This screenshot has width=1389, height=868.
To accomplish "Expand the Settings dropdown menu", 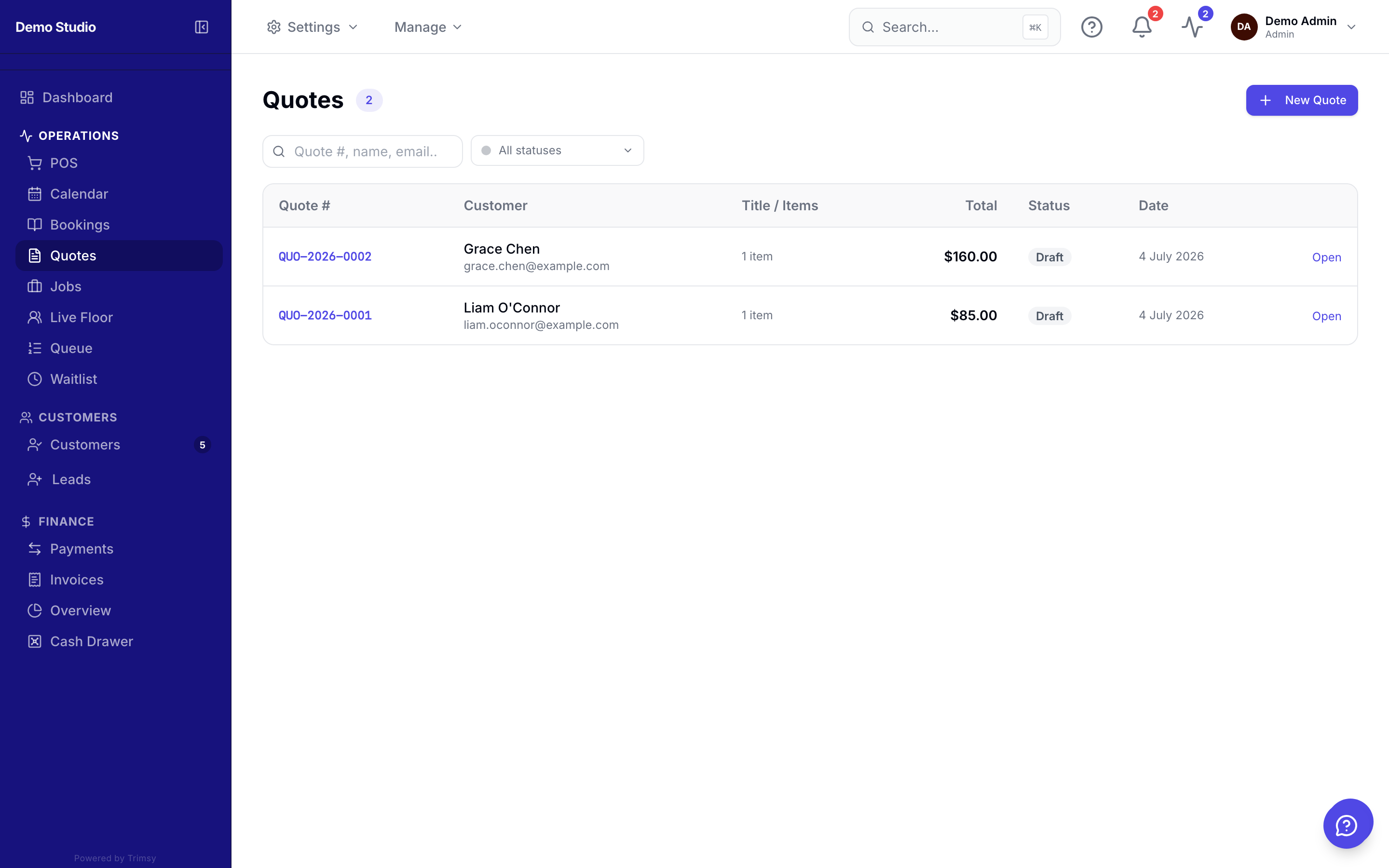I will pos(312,27).
